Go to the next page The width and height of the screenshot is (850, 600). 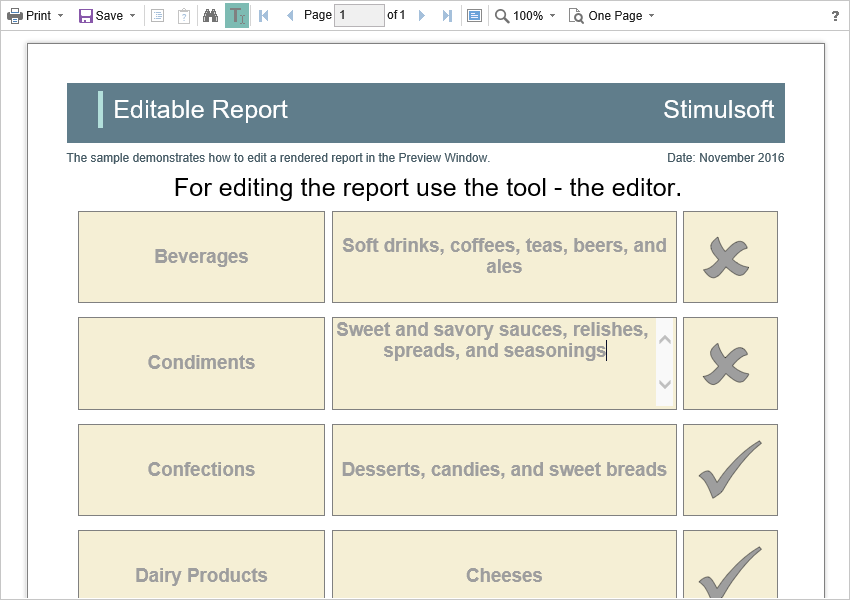pos(421,16)
